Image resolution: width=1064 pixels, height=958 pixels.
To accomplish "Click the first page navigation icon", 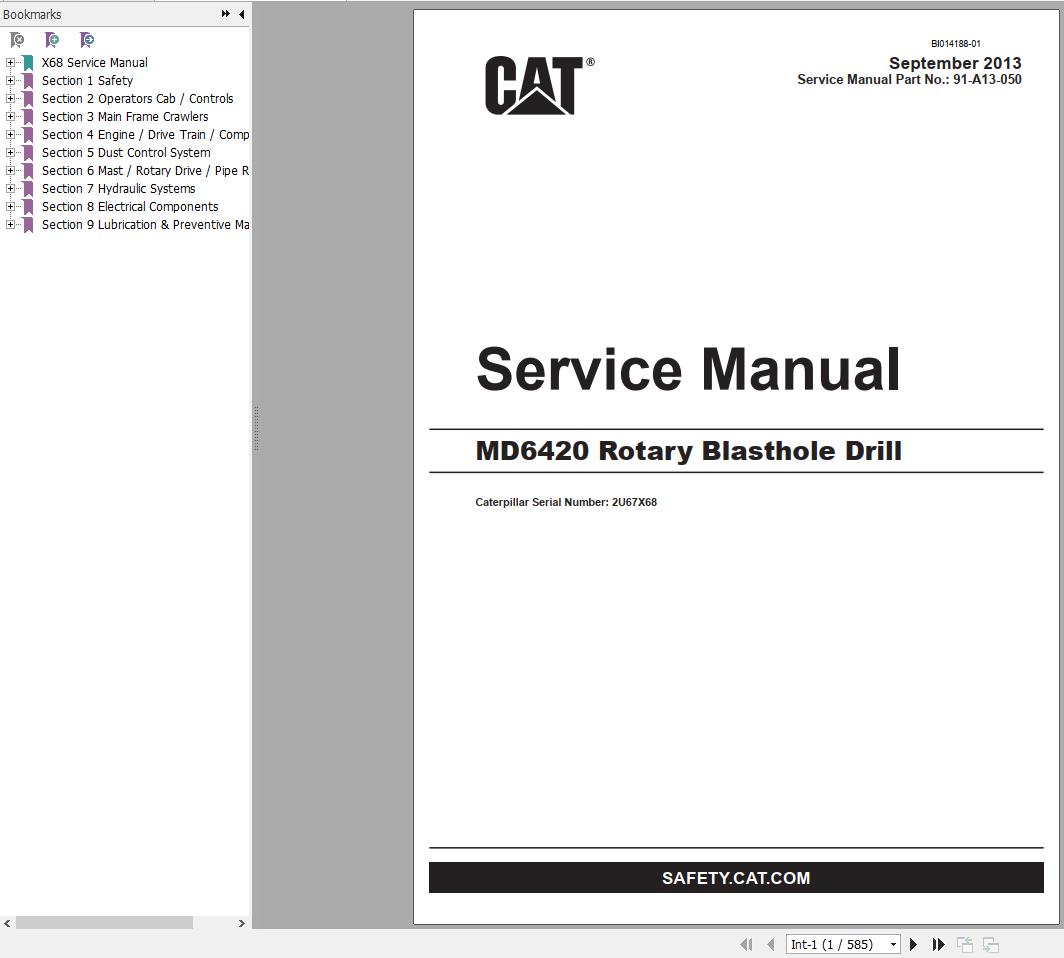I will [746, 944].
